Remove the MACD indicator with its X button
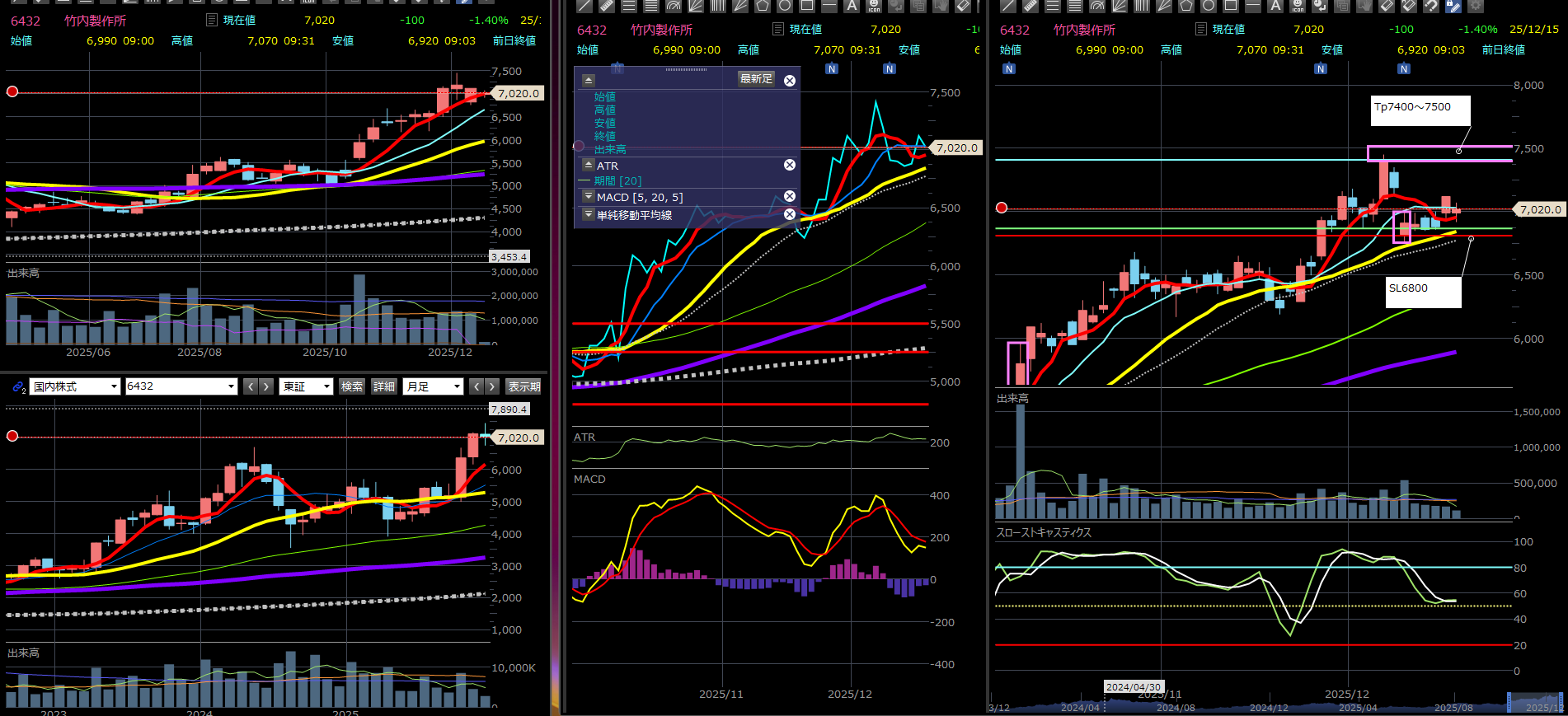 789,196
